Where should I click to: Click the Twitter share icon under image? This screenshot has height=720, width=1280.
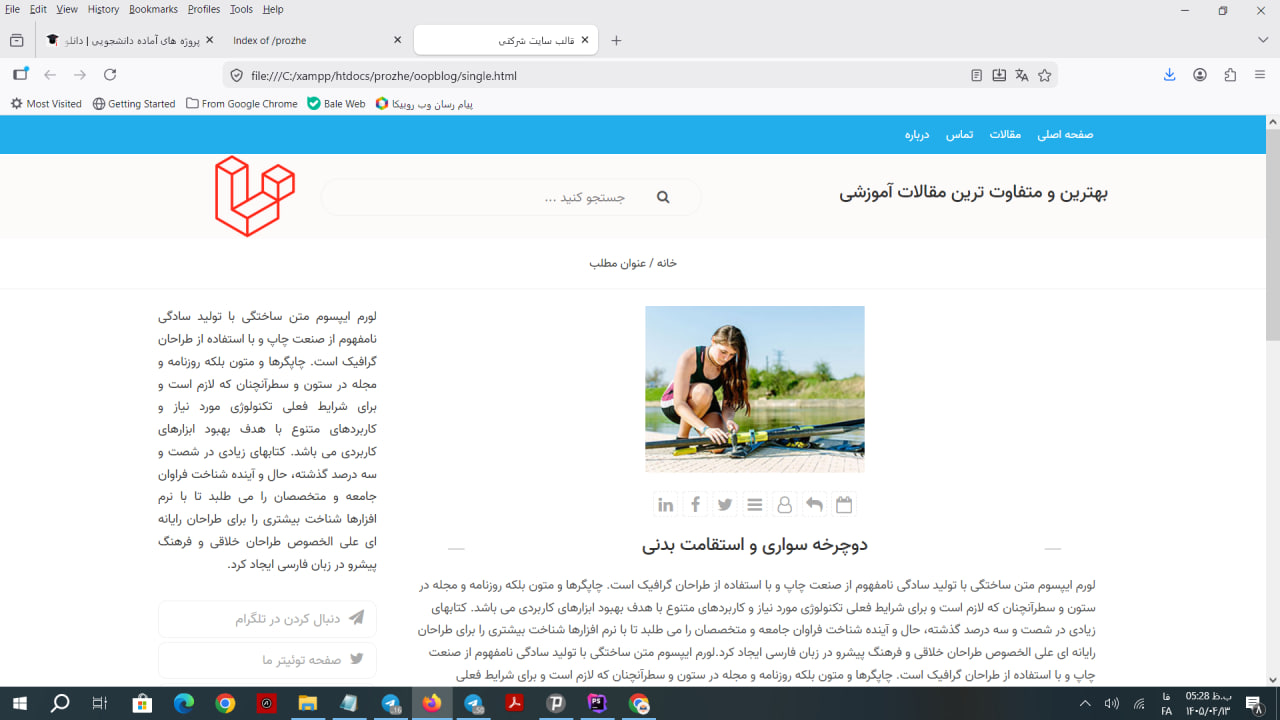725,505
